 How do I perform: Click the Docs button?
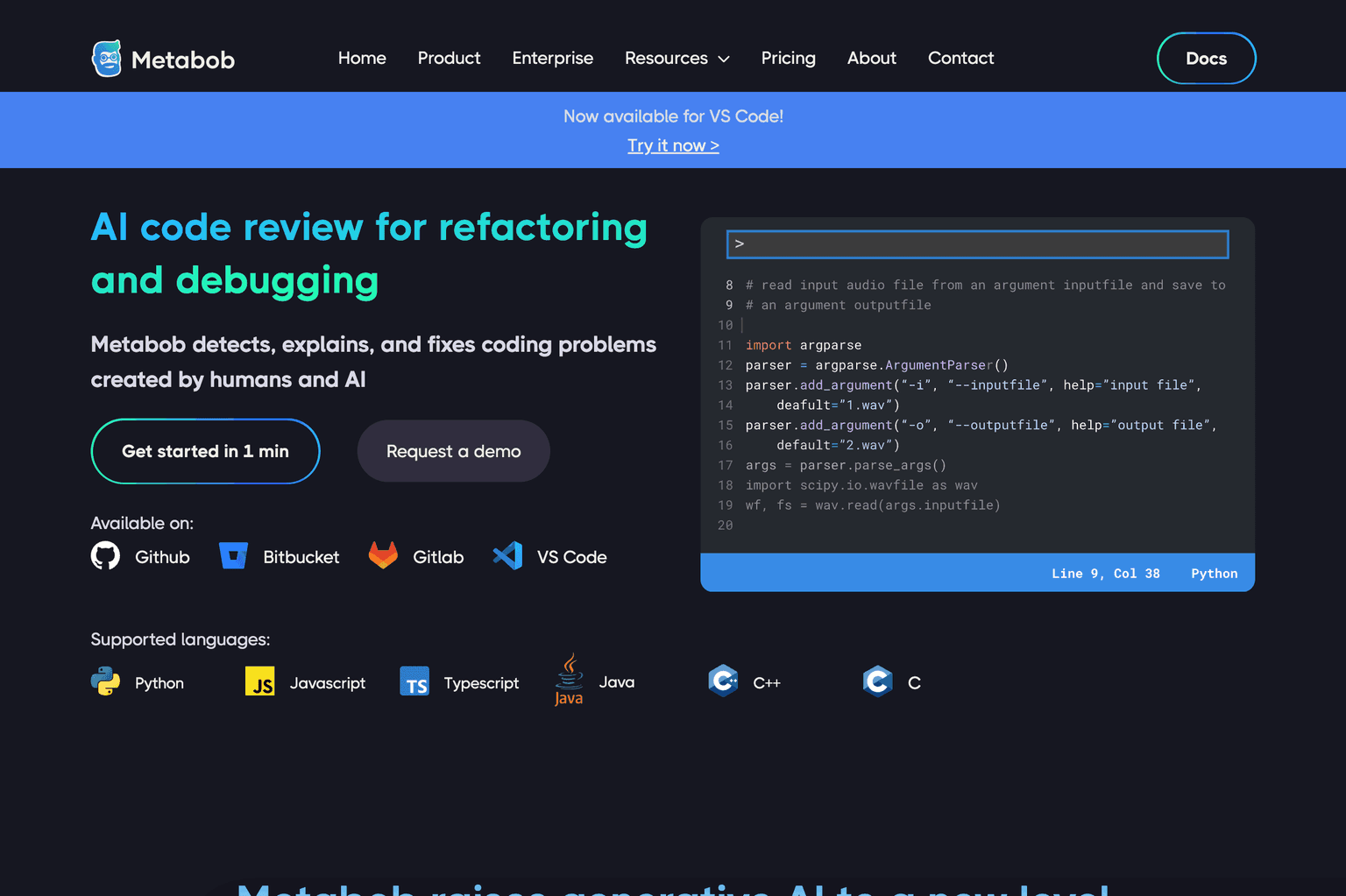pos(1206,59)
